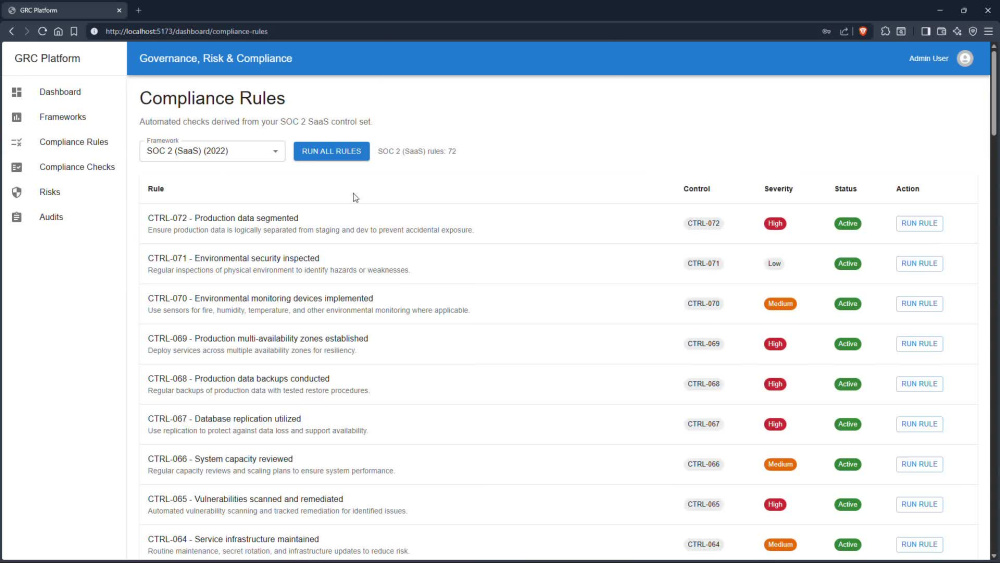Click 'SOC 2 (SaaS) rules: 72' text
This screenshot has height=563, width=1000.
click(416, 151)
